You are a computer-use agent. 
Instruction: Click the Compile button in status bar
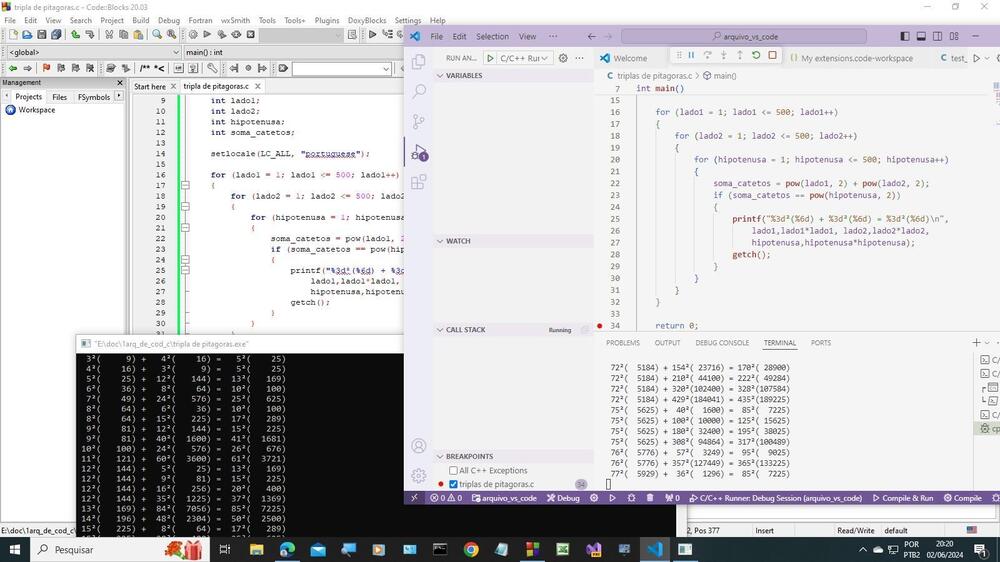(962, 498)
